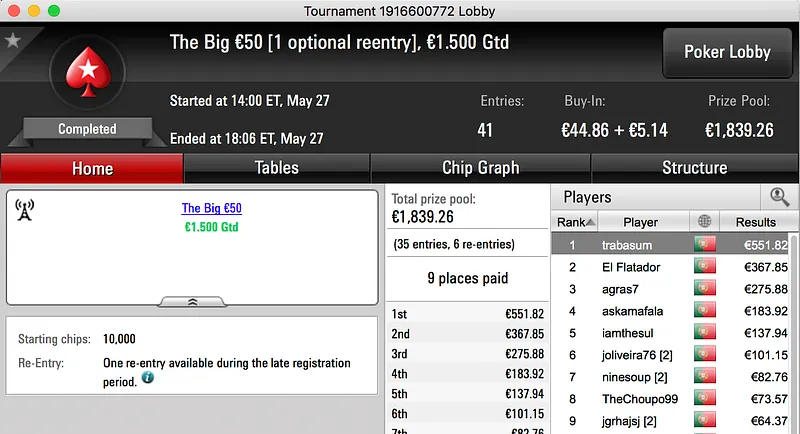This screenshot has width=800, height=434.
Task: Click the broadcast antenna icon
Action: point(25,210)
